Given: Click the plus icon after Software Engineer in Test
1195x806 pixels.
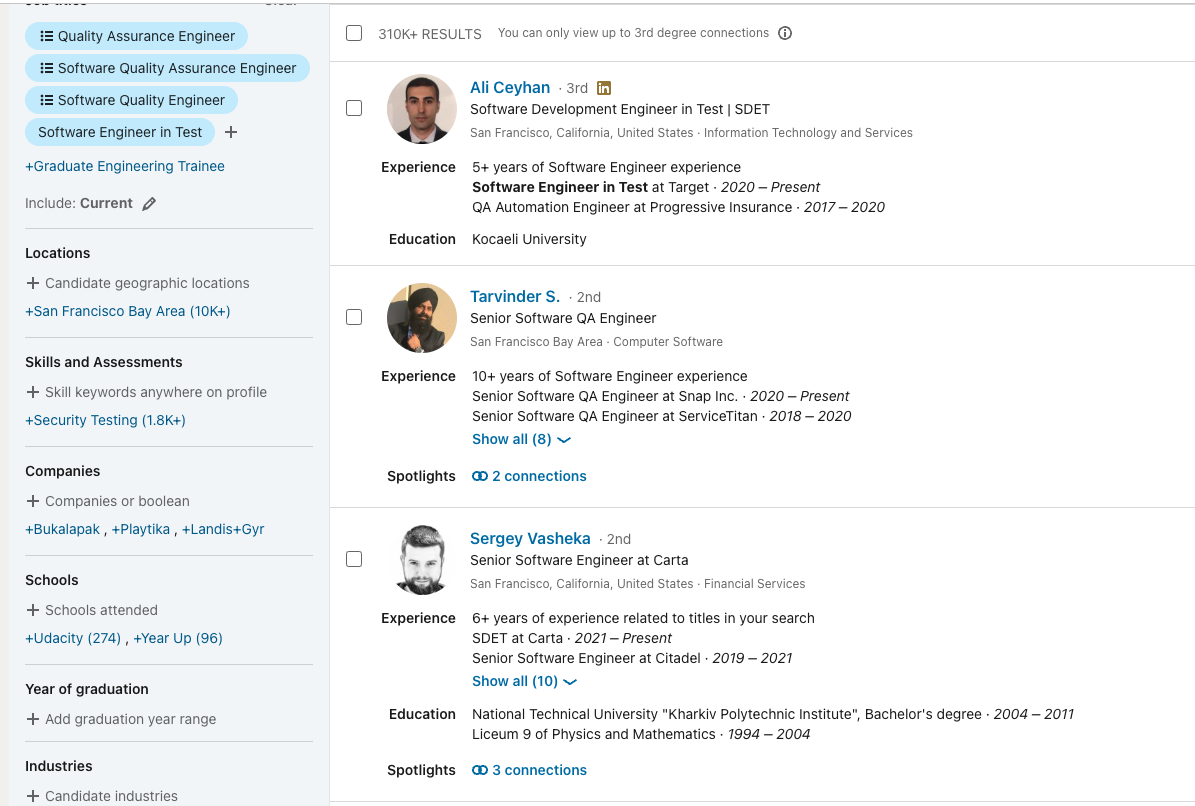Looking at the screenshot, I should [x=231, y=133].
